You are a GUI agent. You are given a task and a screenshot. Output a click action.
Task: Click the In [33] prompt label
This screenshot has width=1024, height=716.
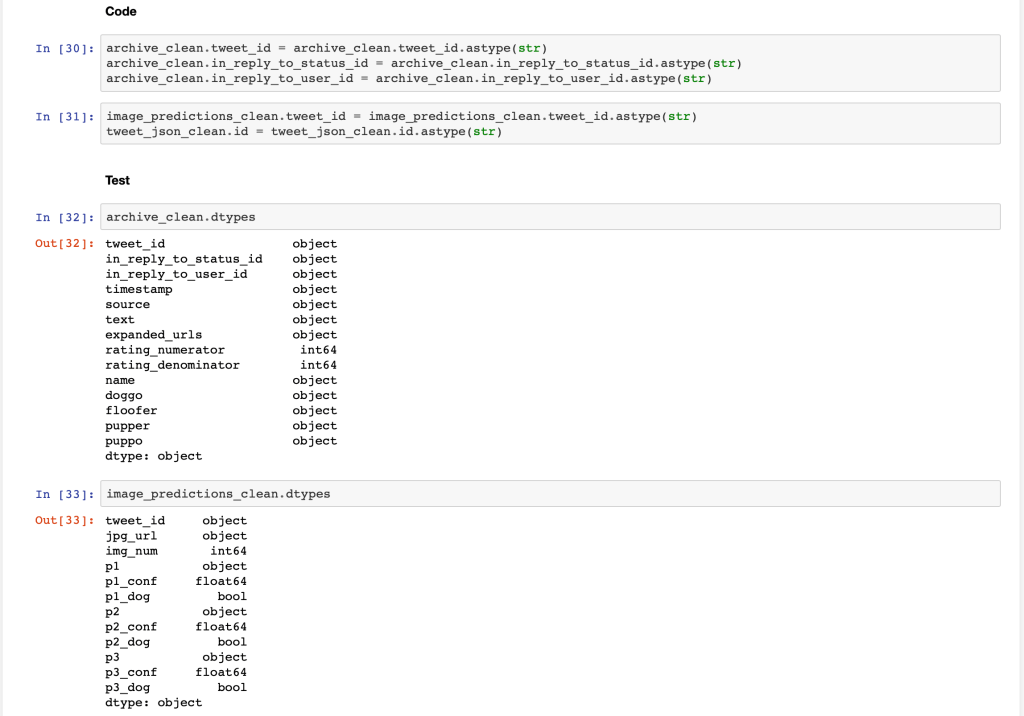65,494
